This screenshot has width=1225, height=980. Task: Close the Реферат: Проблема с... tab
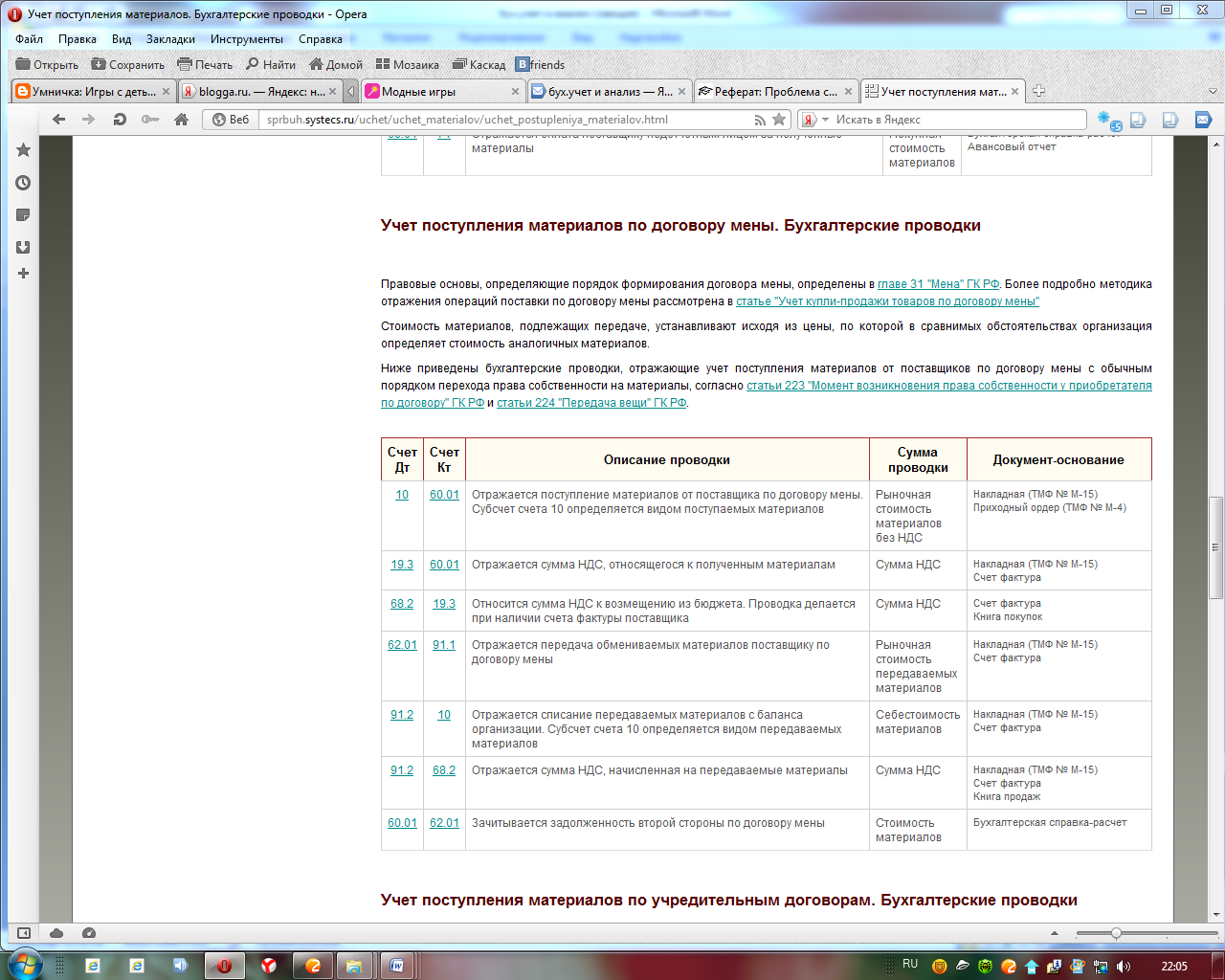tap(847, 92)
